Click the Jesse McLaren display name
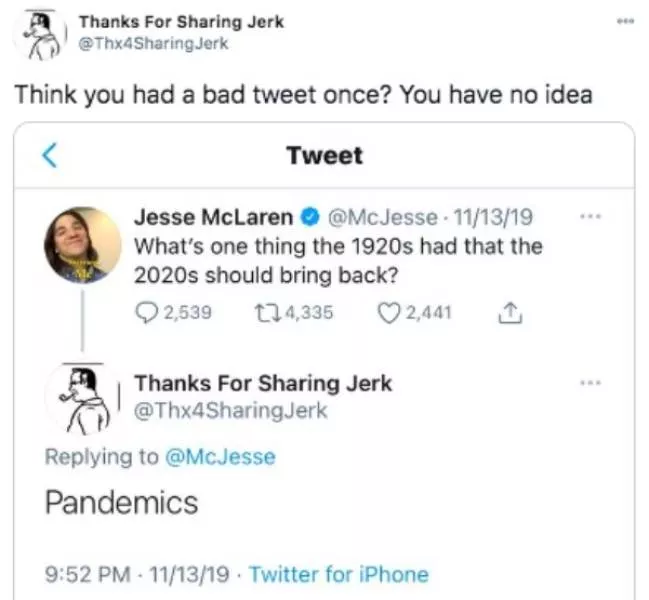 214,217
